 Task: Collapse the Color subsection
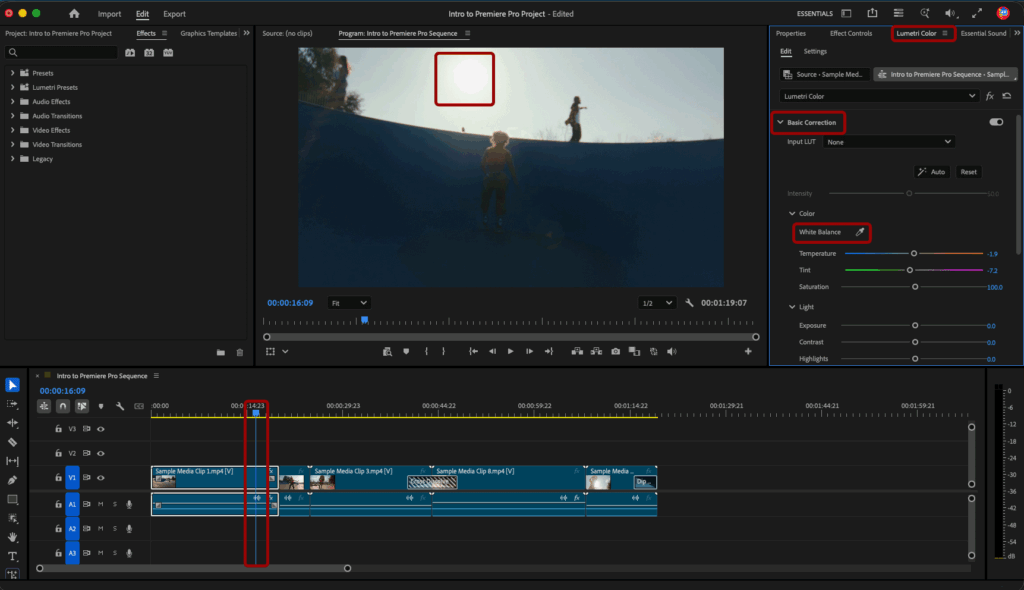(x=792, y=214)
